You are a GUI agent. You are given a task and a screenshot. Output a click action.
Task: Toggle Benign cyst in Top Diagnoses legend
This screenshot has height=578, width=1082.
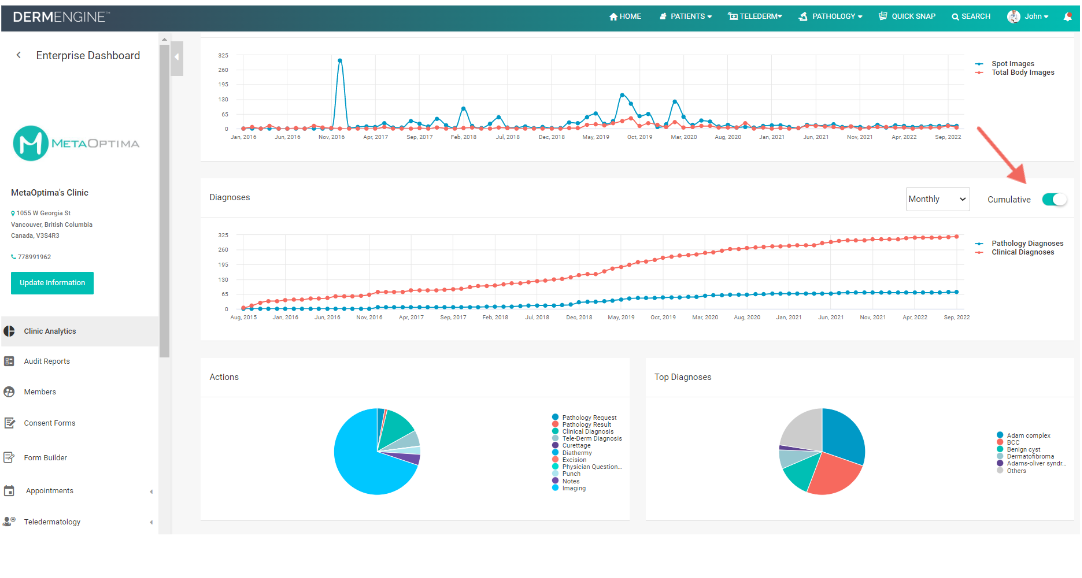click(x=1019, y=449)
